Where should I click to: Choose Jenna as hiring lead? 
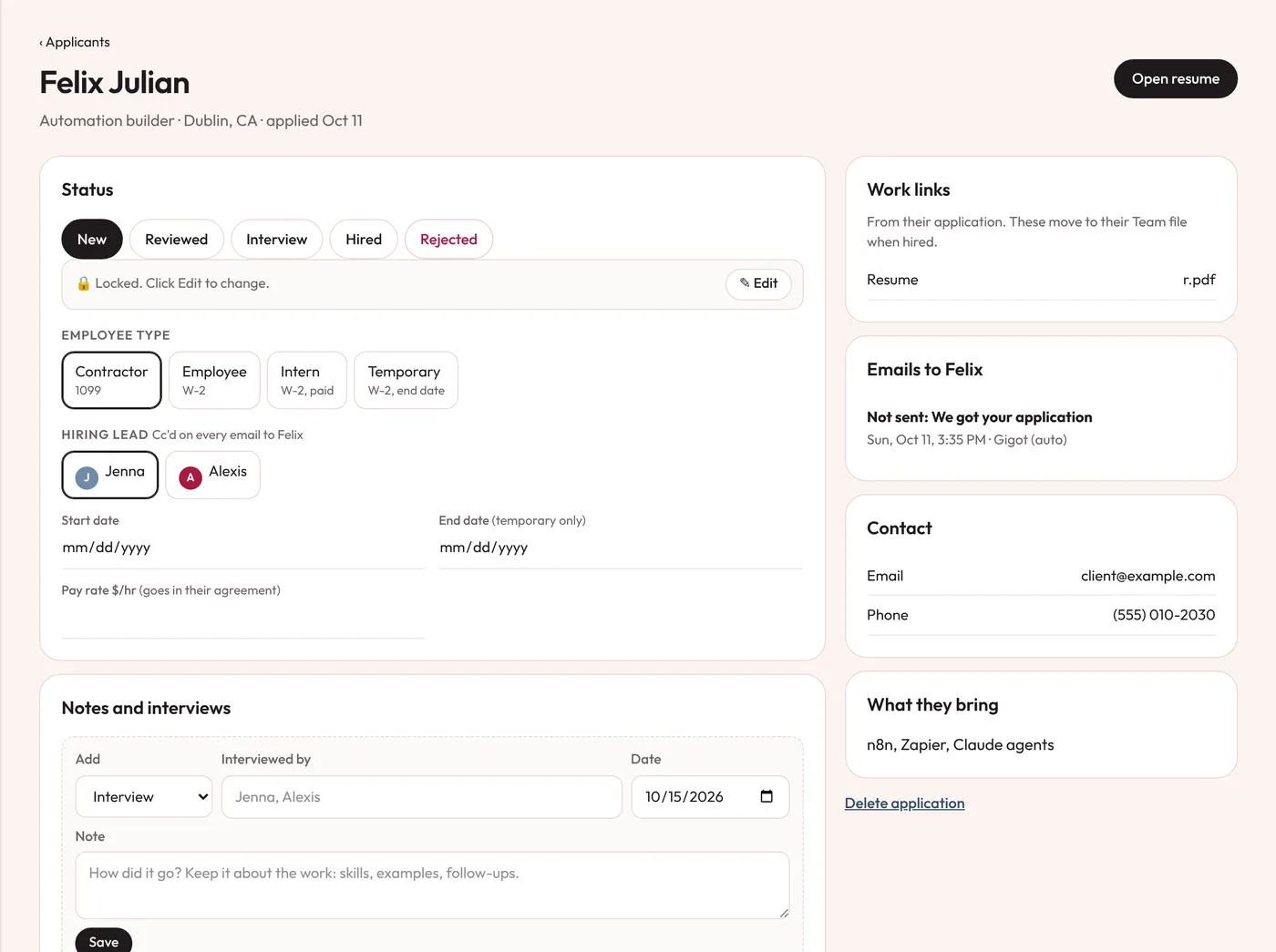pos(110,475)
